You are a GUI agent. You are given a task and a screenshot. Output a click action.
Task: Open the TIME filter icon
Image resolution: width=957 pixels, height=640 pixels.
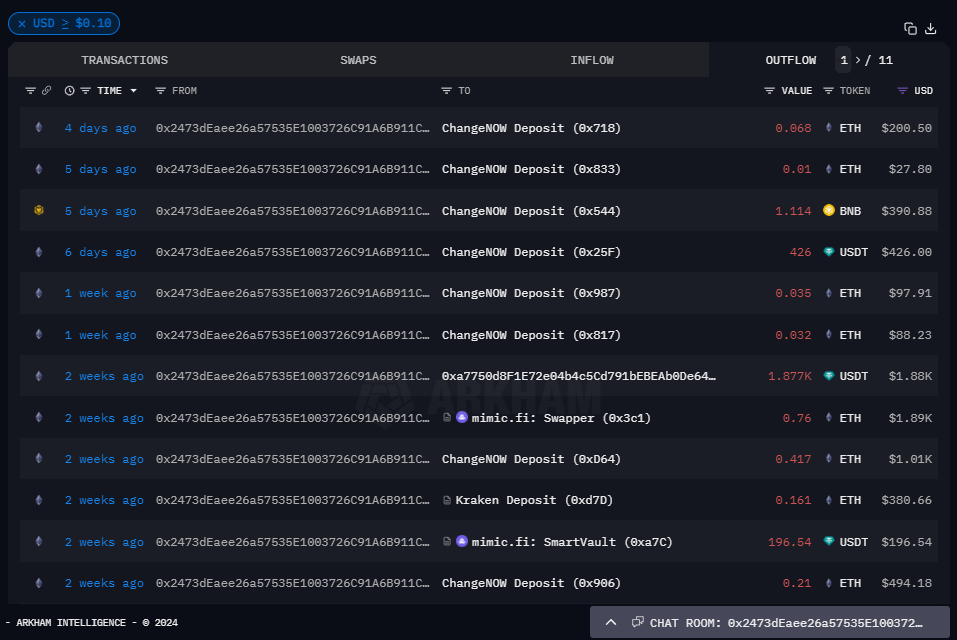(x=85, y=91)
